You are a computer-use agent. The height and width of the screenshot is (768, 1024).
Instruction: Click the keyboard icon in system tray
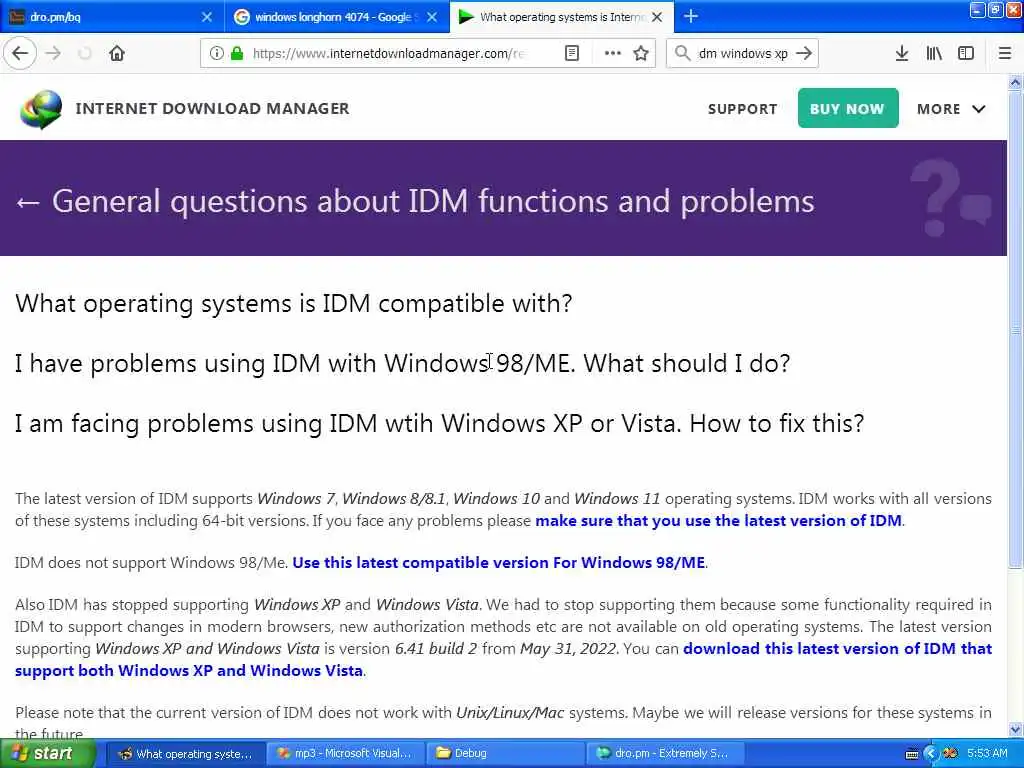coord(912,754)
